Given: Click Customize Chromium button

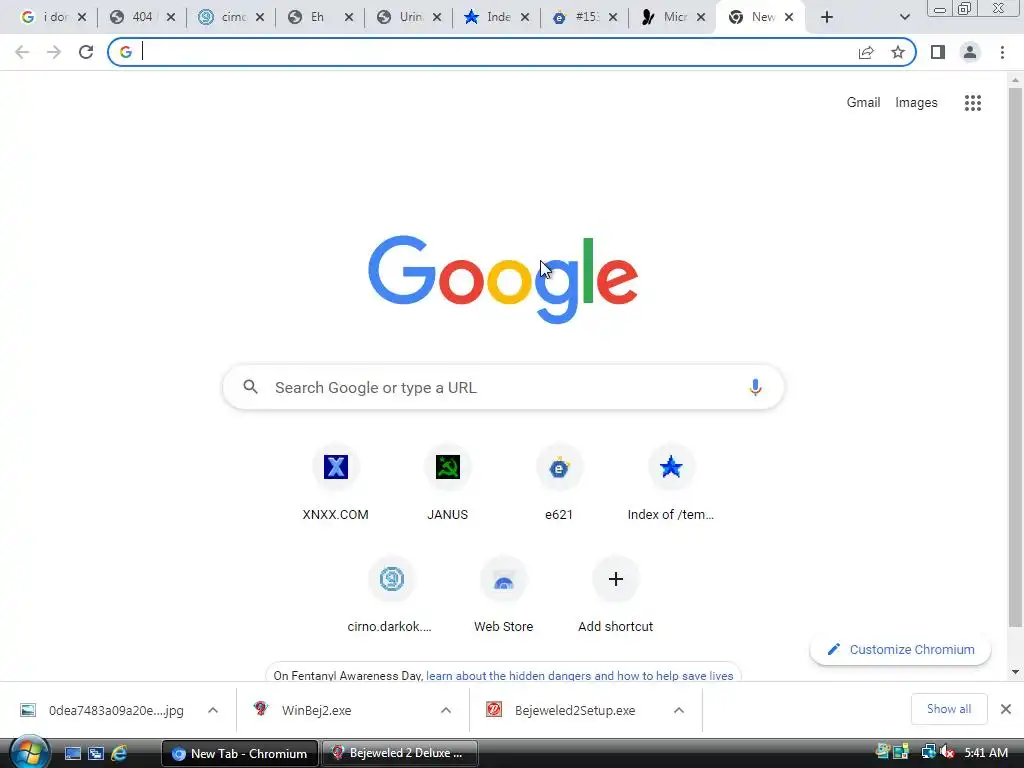Looking at the screenshot, I should 900,650.
